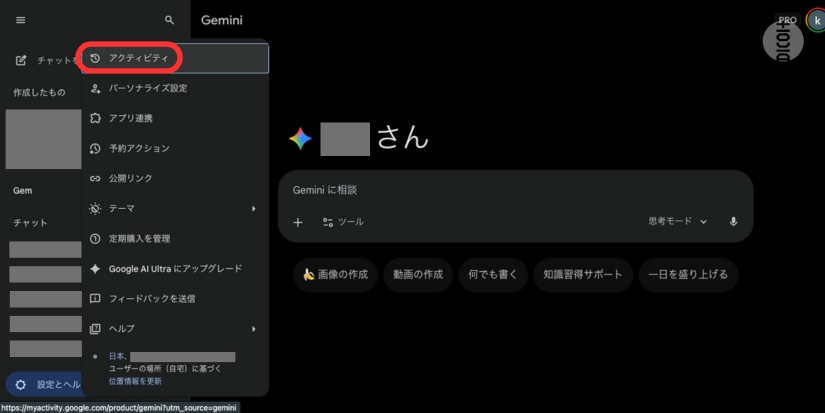Expand the ヘルプ submenu

point(175,329)
